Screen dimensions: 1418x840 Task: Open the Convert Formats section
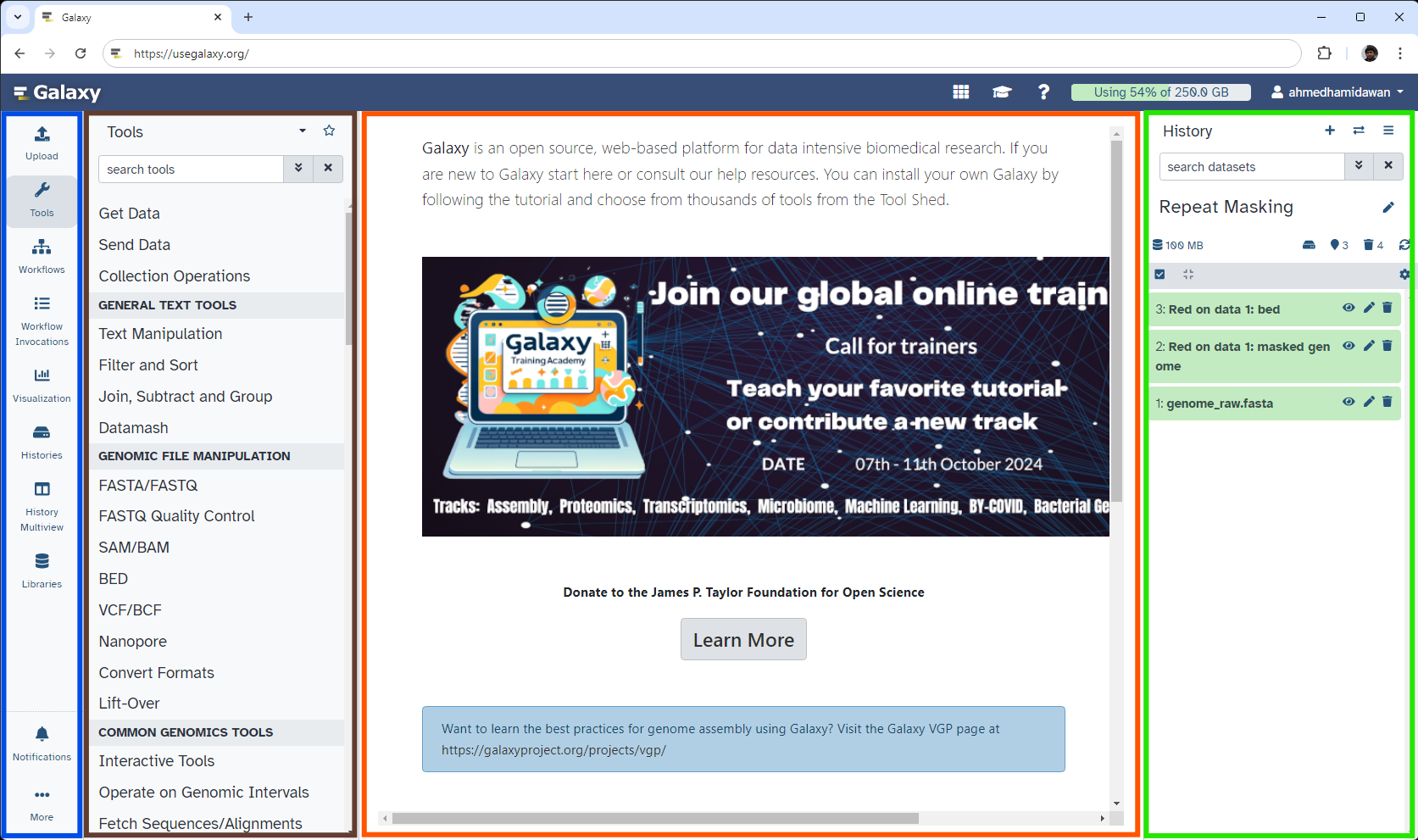click(x=157, y=673)
